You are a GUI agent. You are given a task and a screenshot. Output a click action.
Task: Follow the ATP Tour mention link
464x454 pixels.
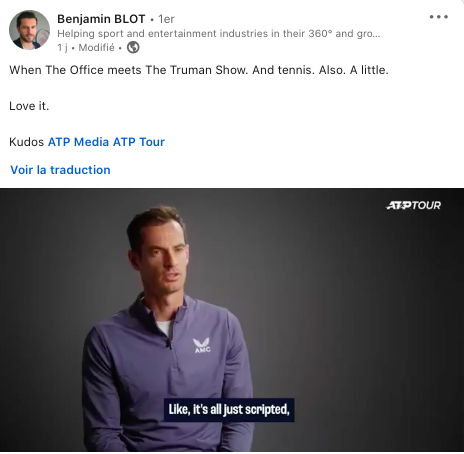(139, 142)
